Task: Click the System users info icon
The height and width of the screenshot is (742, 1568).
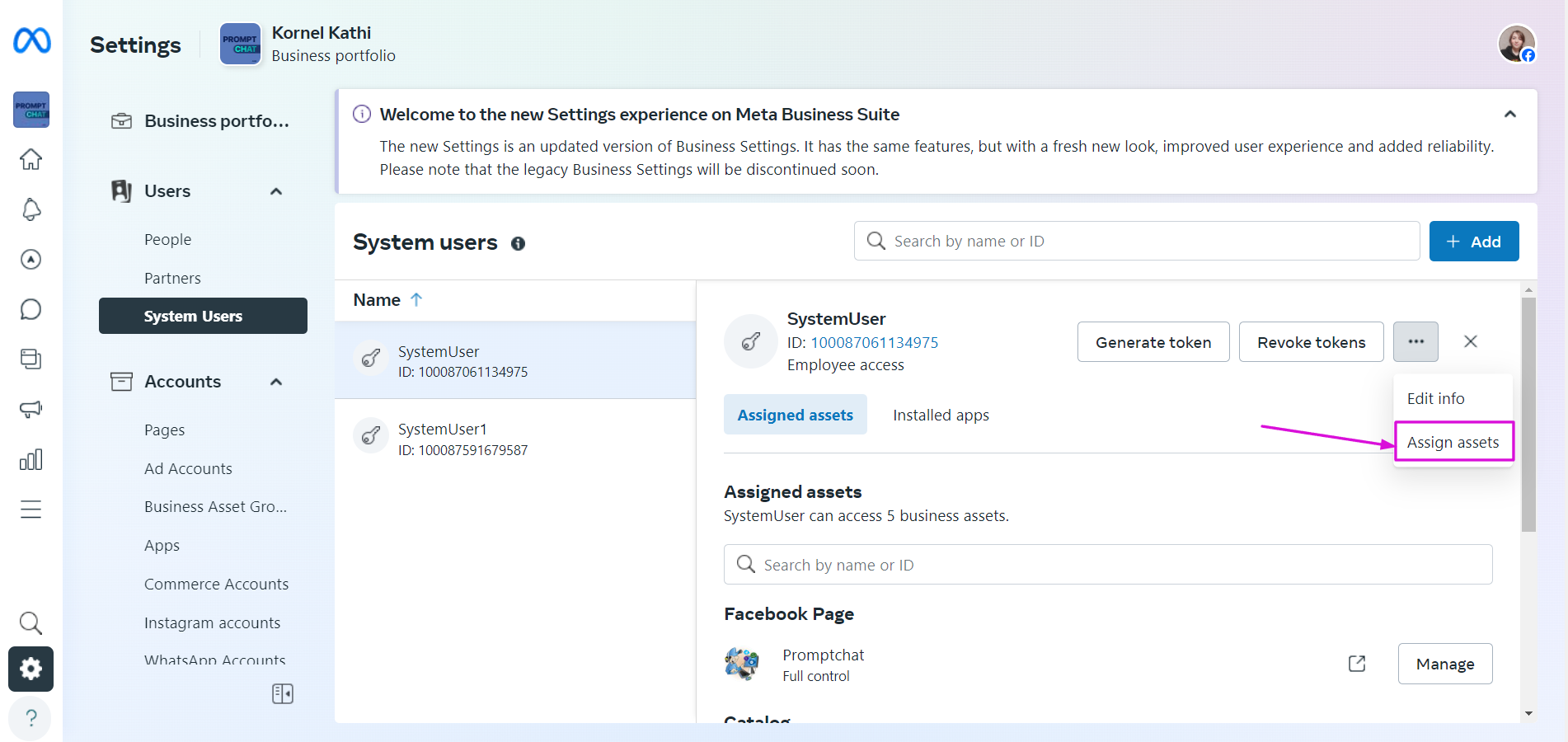Action: [x=518, y=243]
